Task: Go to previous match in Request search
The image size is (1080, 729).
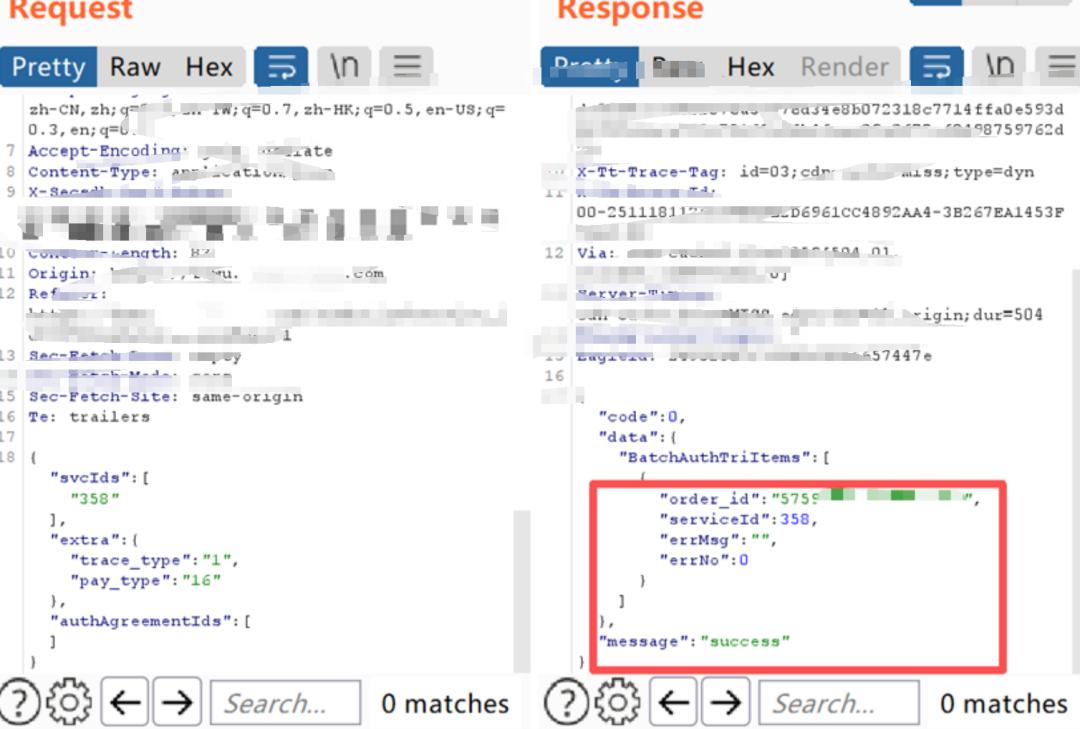Action: point(125,703)
